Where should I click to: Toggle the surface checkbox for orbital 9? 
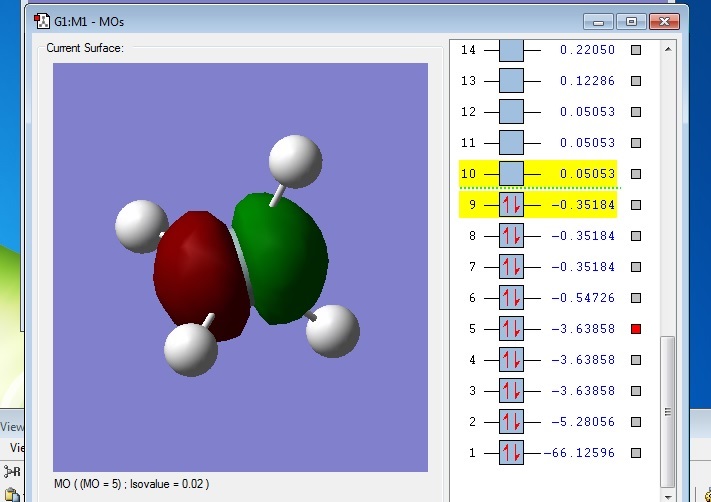point(635,205)
